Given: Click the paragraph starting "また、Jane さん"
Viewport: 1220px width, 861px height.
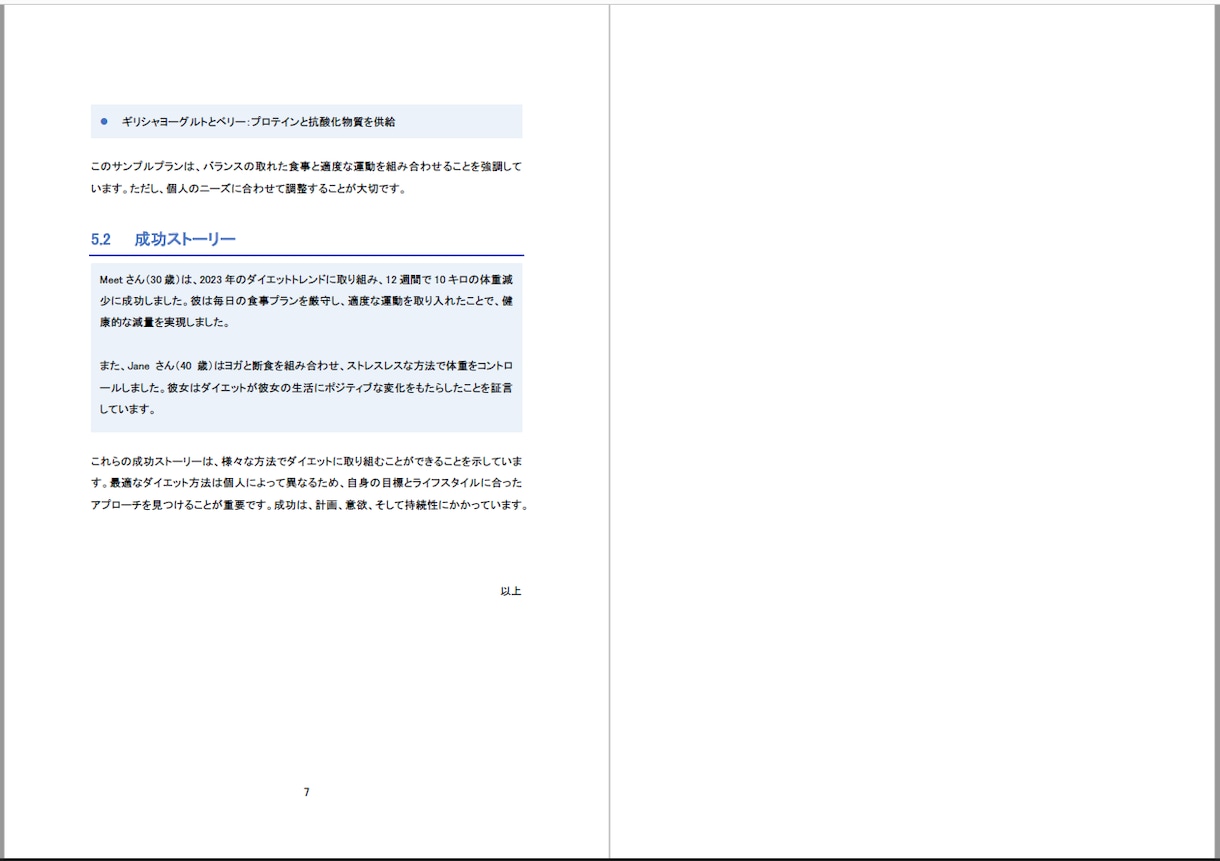Looking at the screenshot, I should (306, 387).
